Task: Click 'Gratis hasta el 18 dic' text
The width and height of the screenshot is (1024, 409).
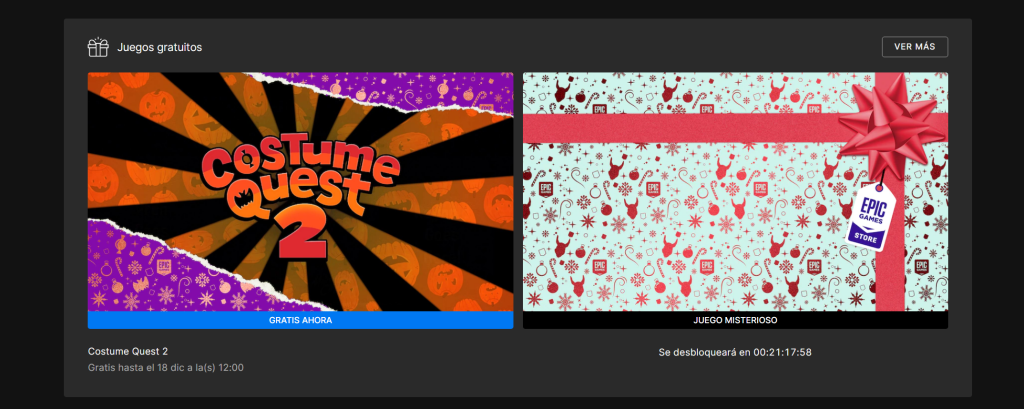Action: 165,368
